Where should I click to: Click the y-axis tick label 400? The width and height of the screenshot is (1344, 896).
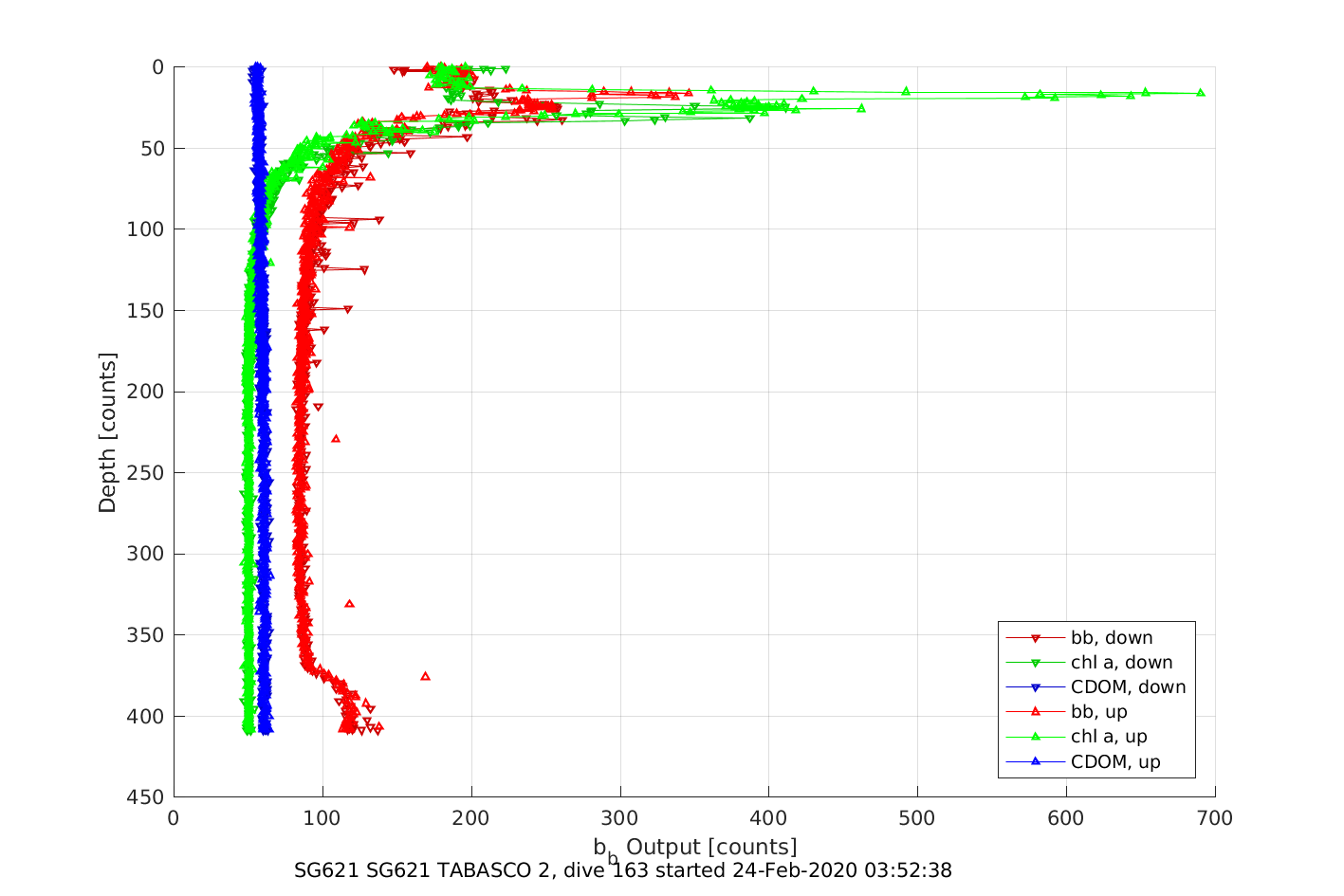tap(145, 716)
